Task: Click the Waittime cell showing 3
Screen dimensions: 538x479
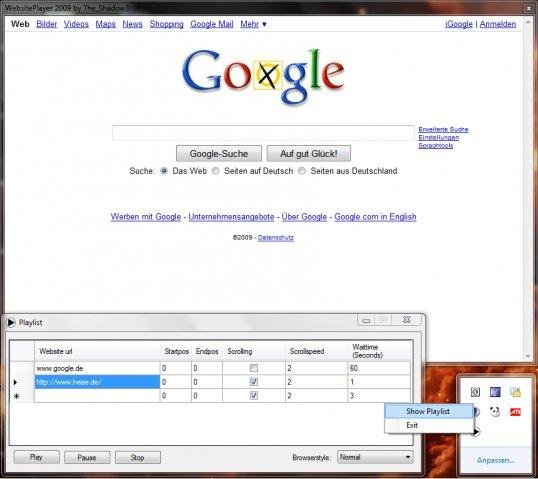Action: pyautogui.click(x=379, y=396)
